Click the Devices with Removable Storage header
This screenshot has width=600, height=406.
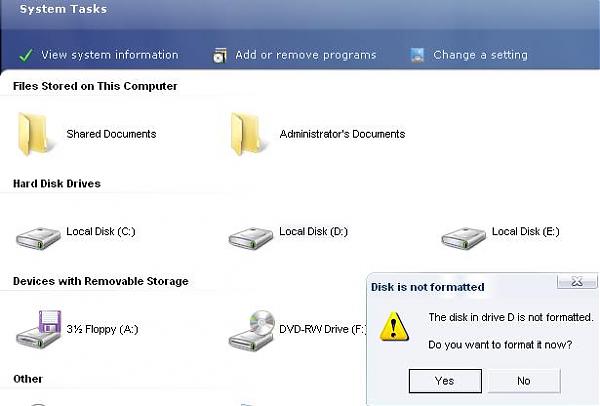[x=101, y=281]
